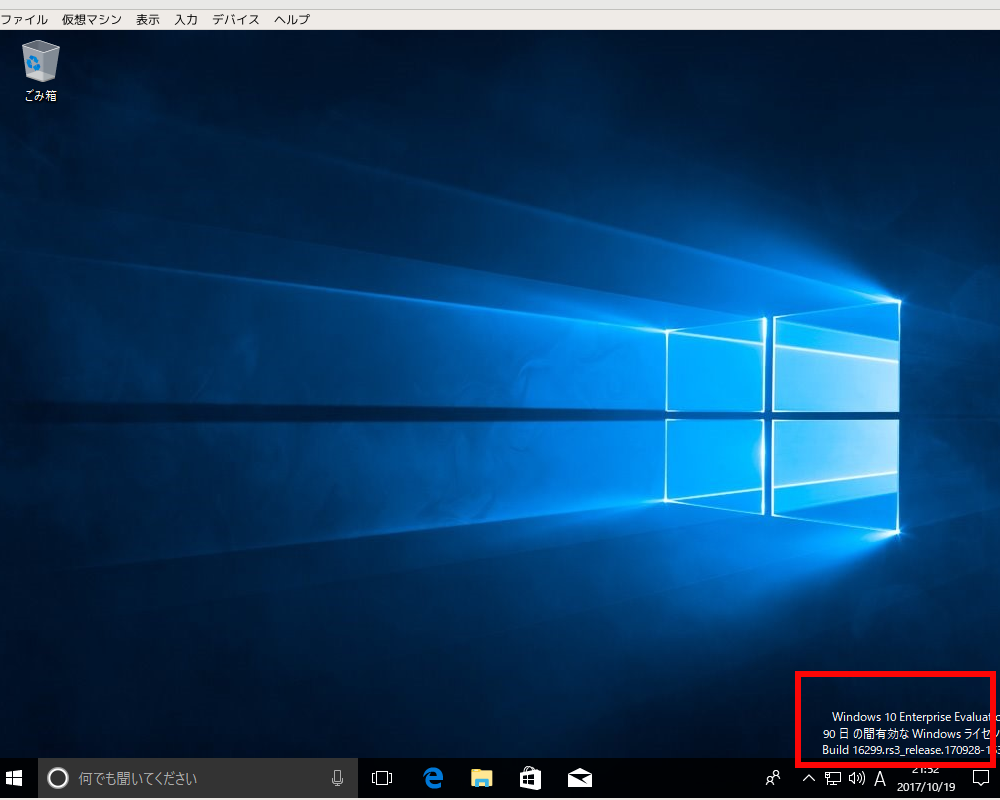Image resolution: width=1000 pixels, height=800 pixels.
Task: Click the Task View icon
Action: point(382,778)
